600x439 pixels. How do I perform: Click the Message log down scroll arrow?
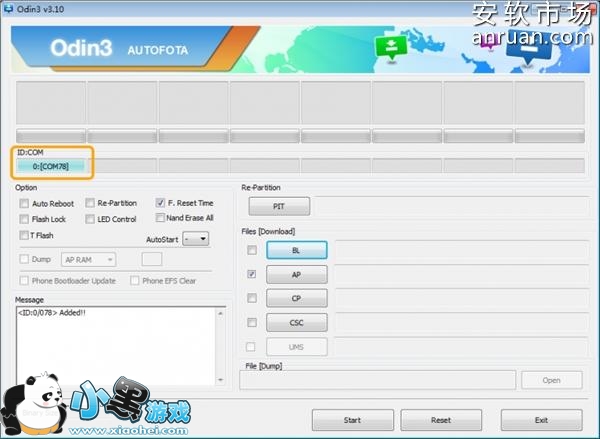[x=220, y=380]
